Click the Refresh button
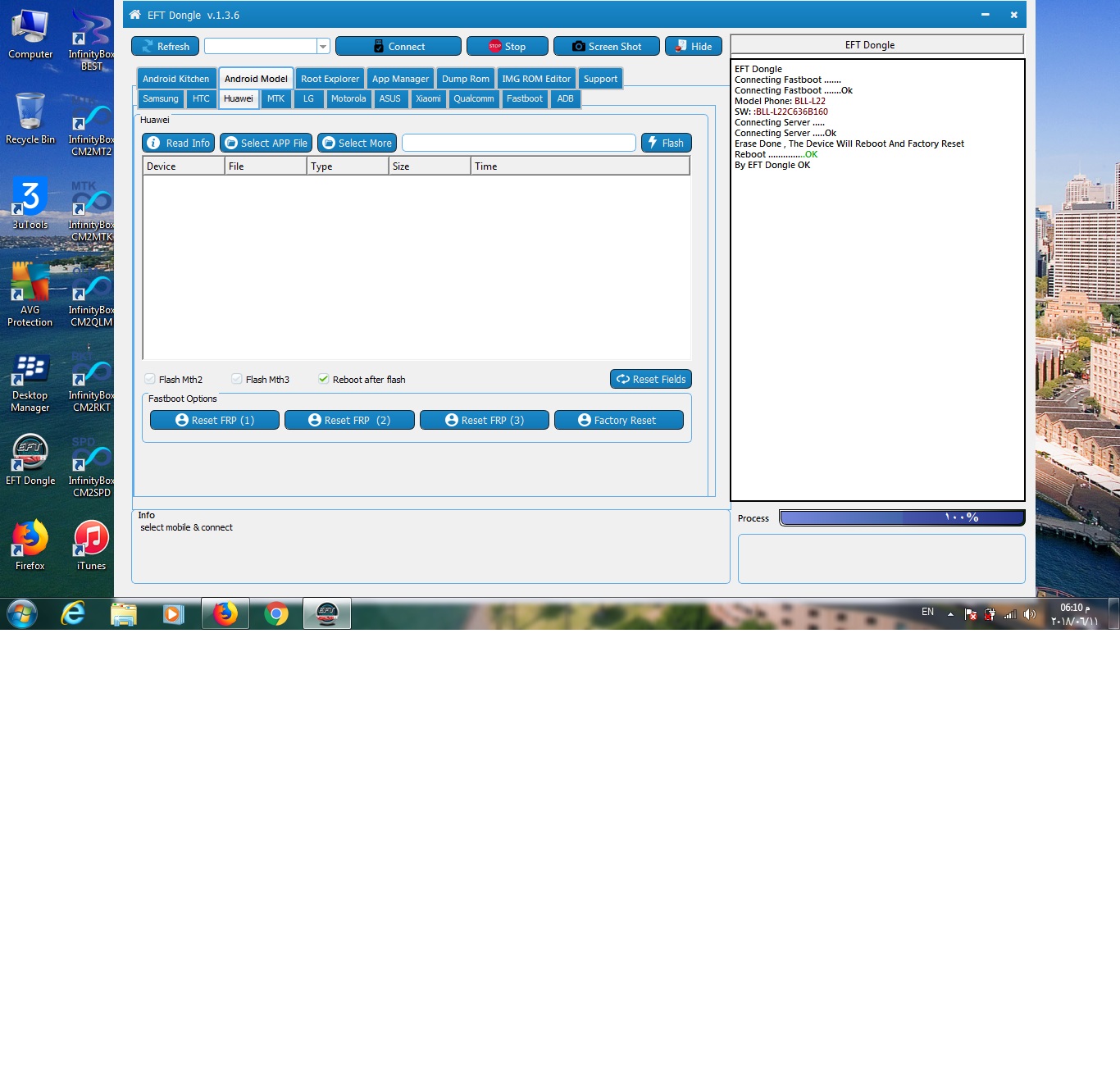The image size is (1120, 1071). point(165,46)
